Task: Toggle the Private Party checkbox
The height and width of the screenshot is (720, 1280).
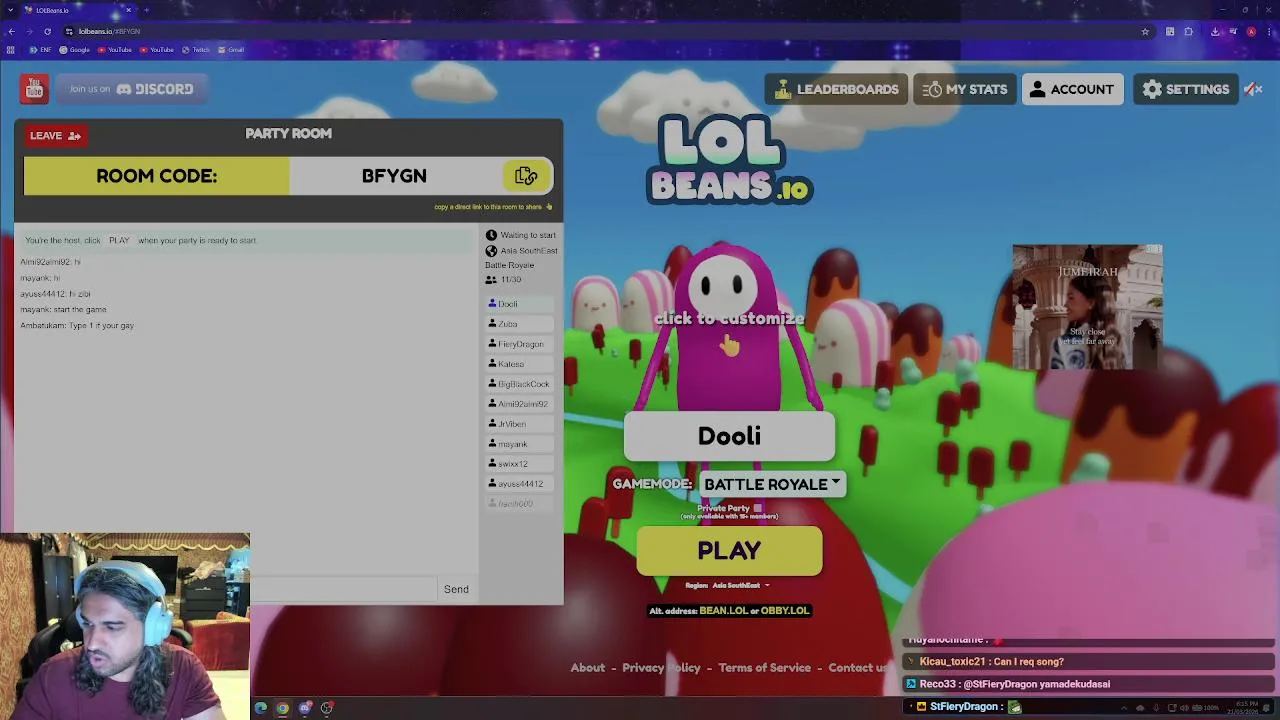Action: click(x=758, y=508)
